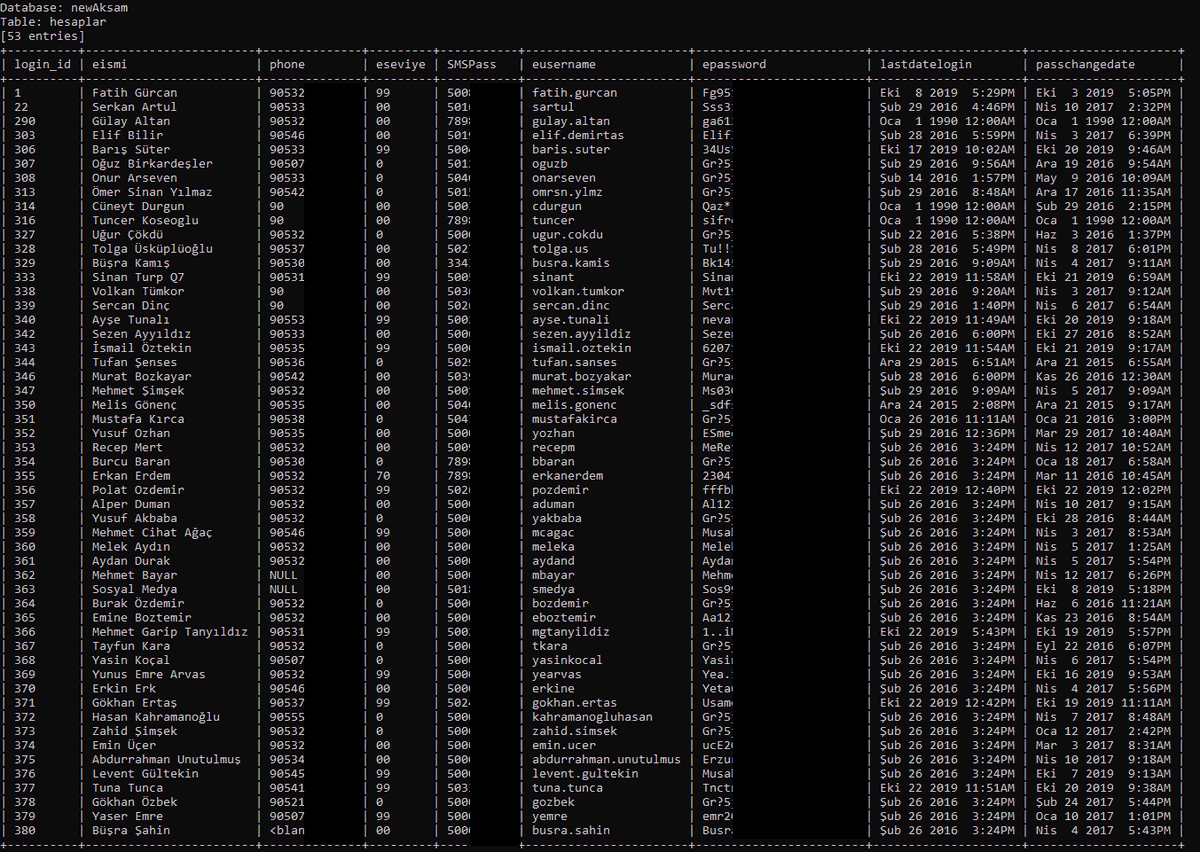
Task: Click the eismi cell 'Mehmet Garip Tanyıldız'
Action: 170,631
